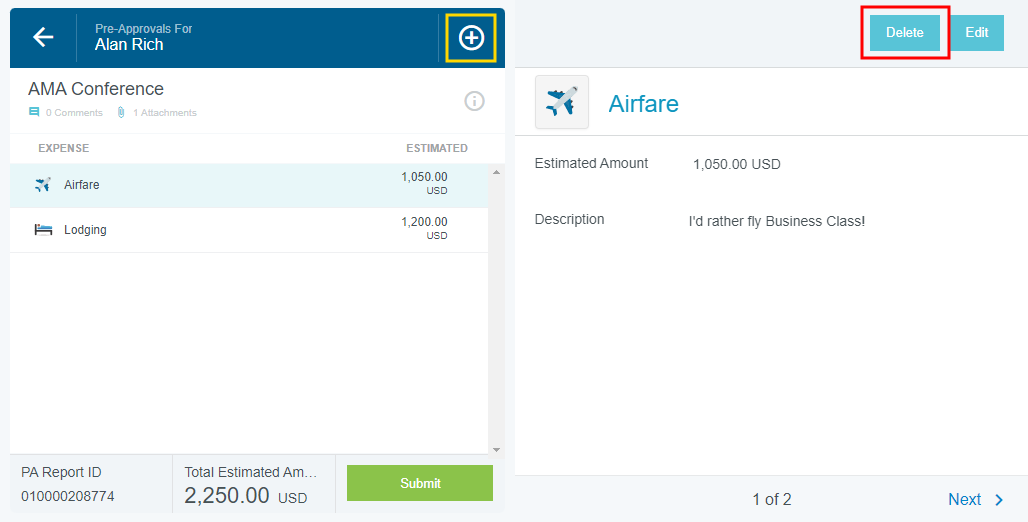The width and height of the screenshot is (1028, 522).
Task: Click scrollbar down arrow in expense list
Action: click(x=496, y=449)
